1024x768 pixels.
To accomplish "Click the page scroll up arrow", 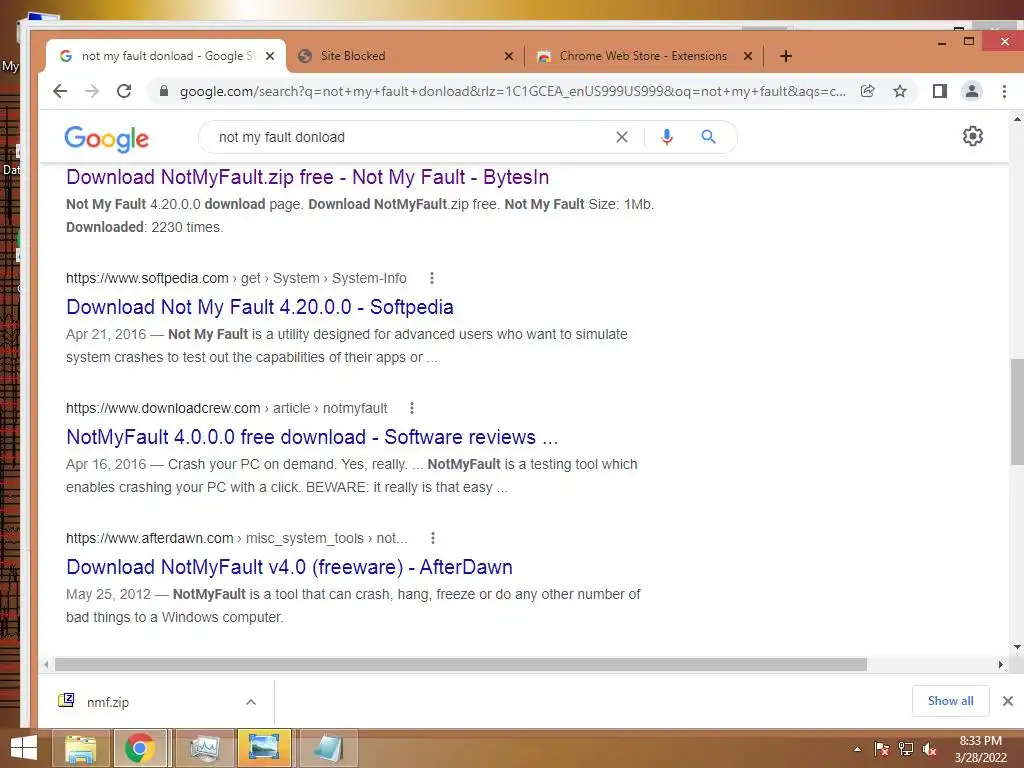I will (x=1016, y=120).
